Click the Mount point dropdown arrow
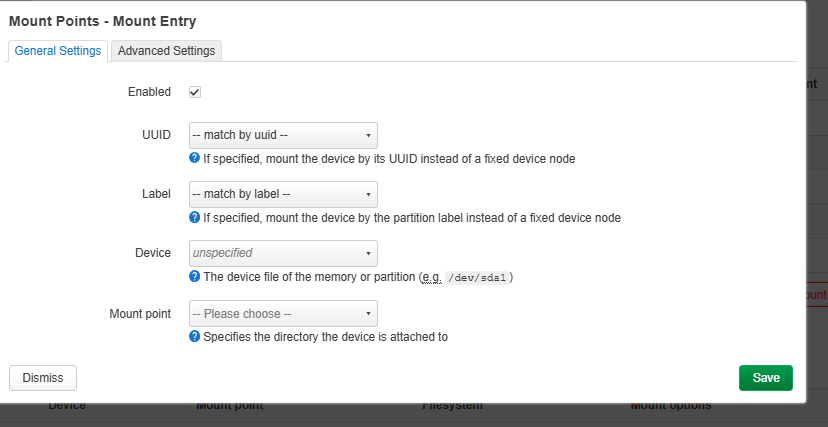This screenshot has height=427, width=828. click(368, 313)
